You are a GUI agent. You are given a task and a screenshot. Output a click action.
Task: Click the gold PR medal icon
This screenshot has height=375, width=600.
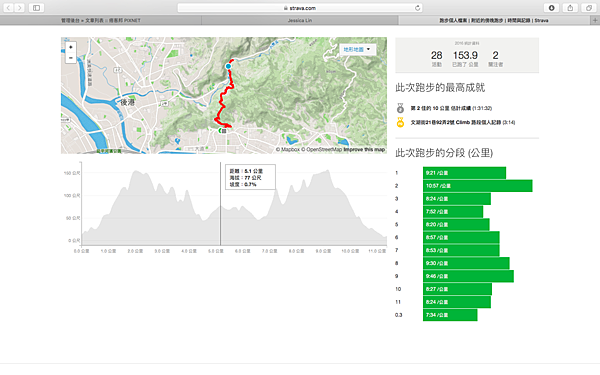coord(400,122)
